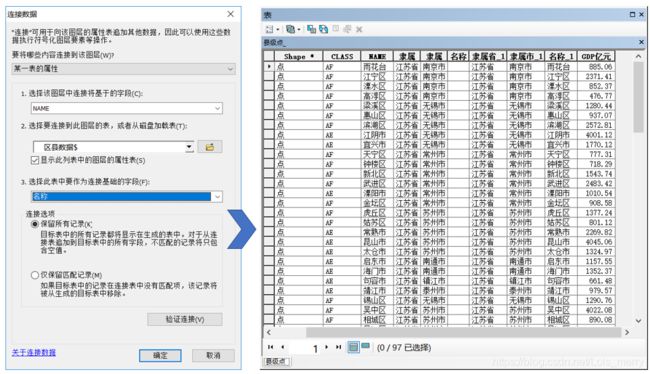Image resolution: width=650 pixels, height=374 pixels.
Task: Jump to the first record in table
Action: (271, 347)
